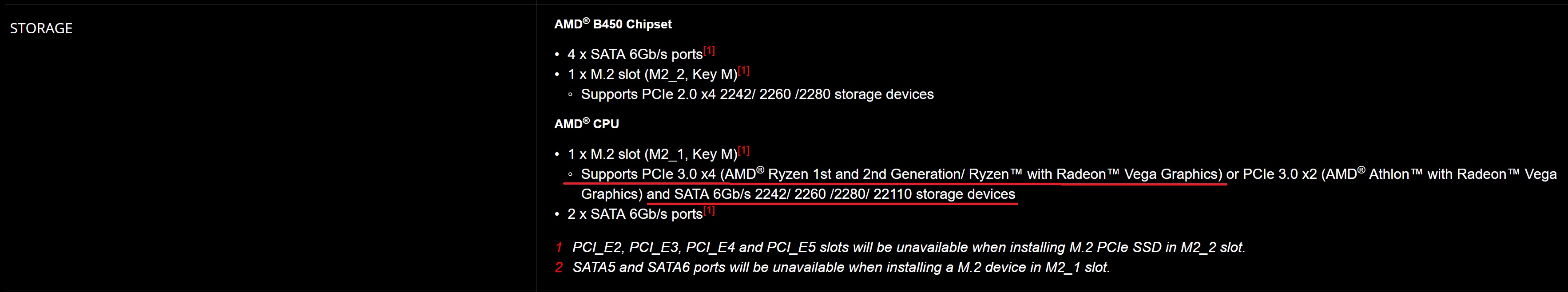Click the red footnote number 1
The width and height of the screenshot is (1568, 292).
pyautogui.click(x=559, y=248)
